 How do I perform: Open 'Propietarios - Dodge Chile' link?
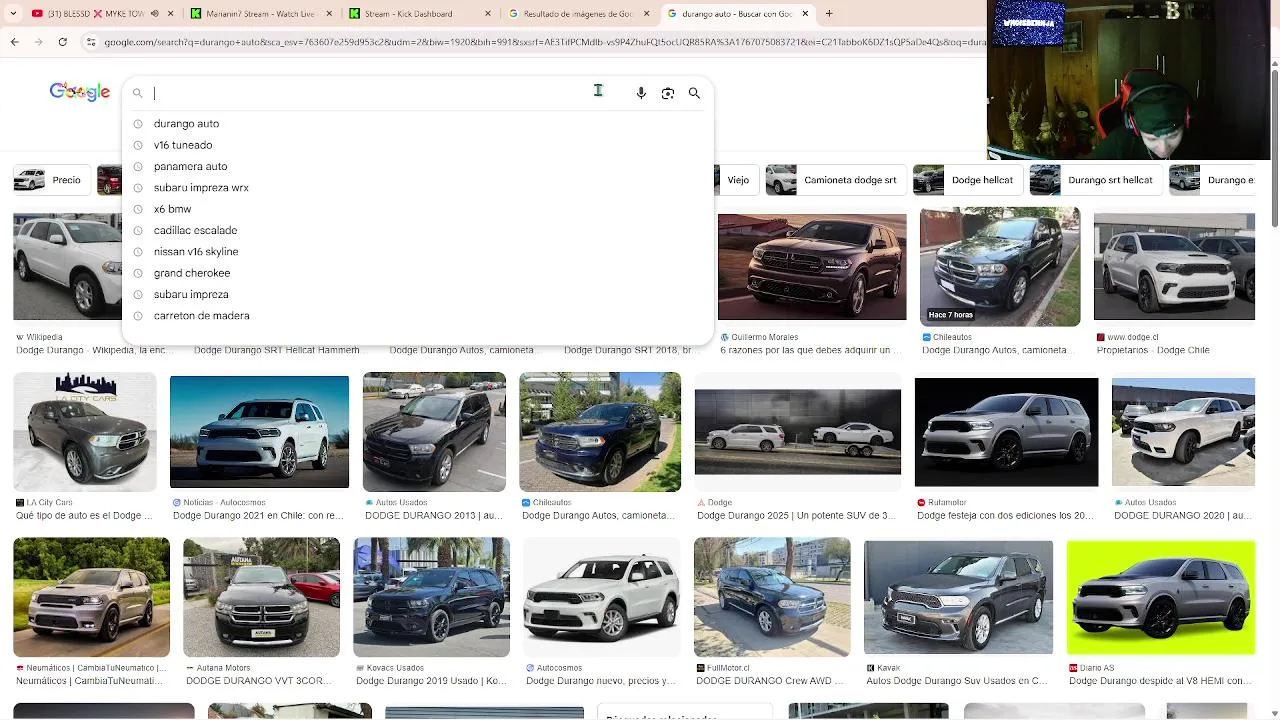click(x=1153, y=351)
